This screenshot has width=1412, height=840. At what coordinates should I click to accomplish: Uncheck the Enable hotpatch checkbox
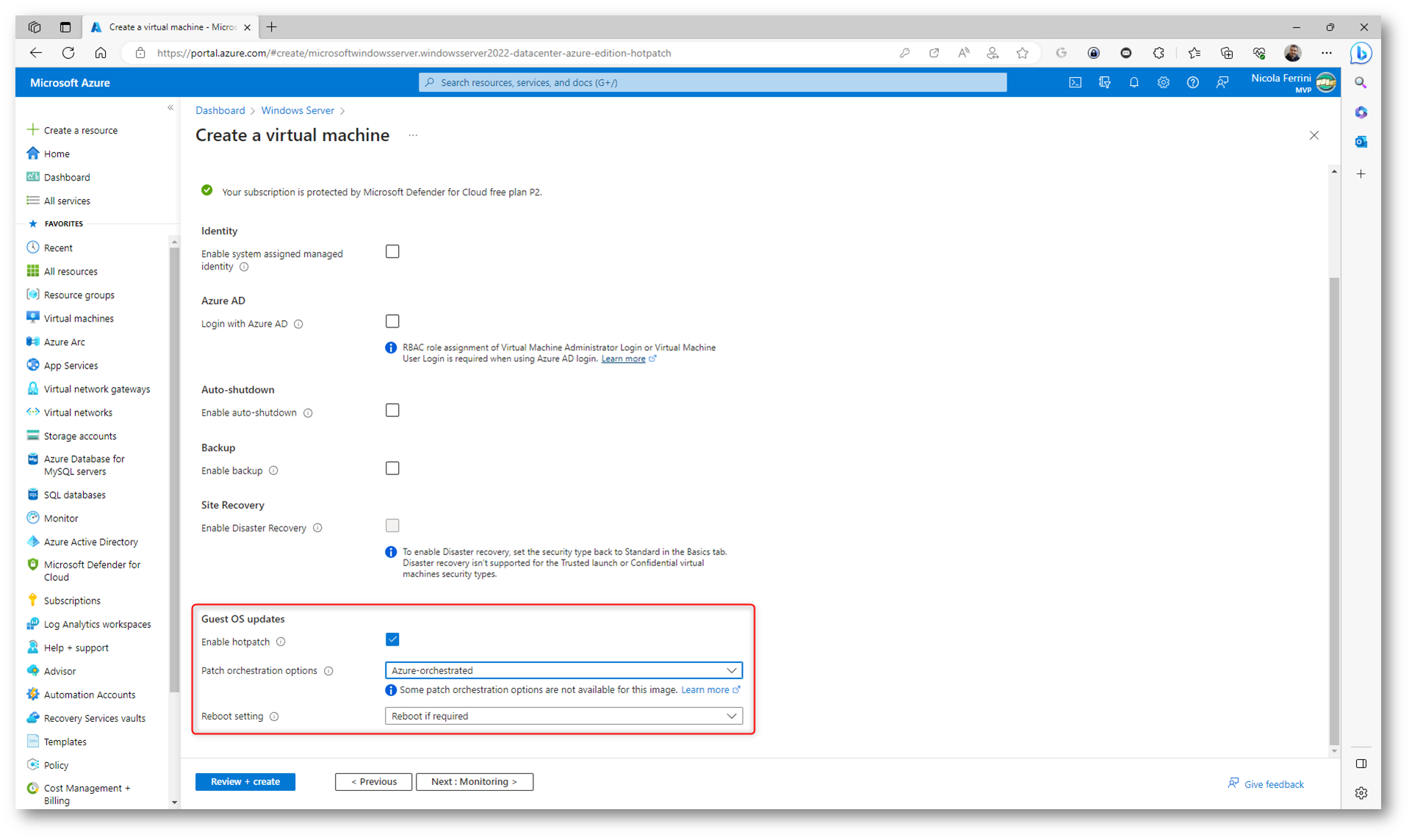coord(392,640)
